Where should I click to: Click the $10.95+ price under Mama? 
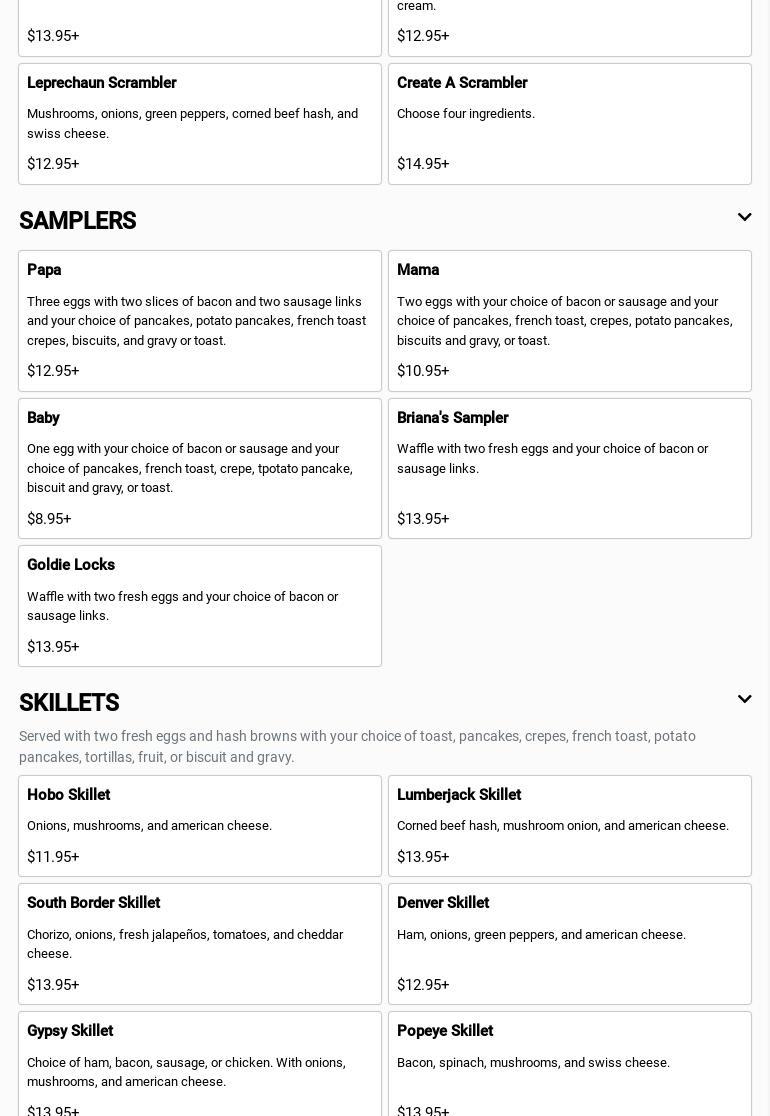[x=423, y=371]
